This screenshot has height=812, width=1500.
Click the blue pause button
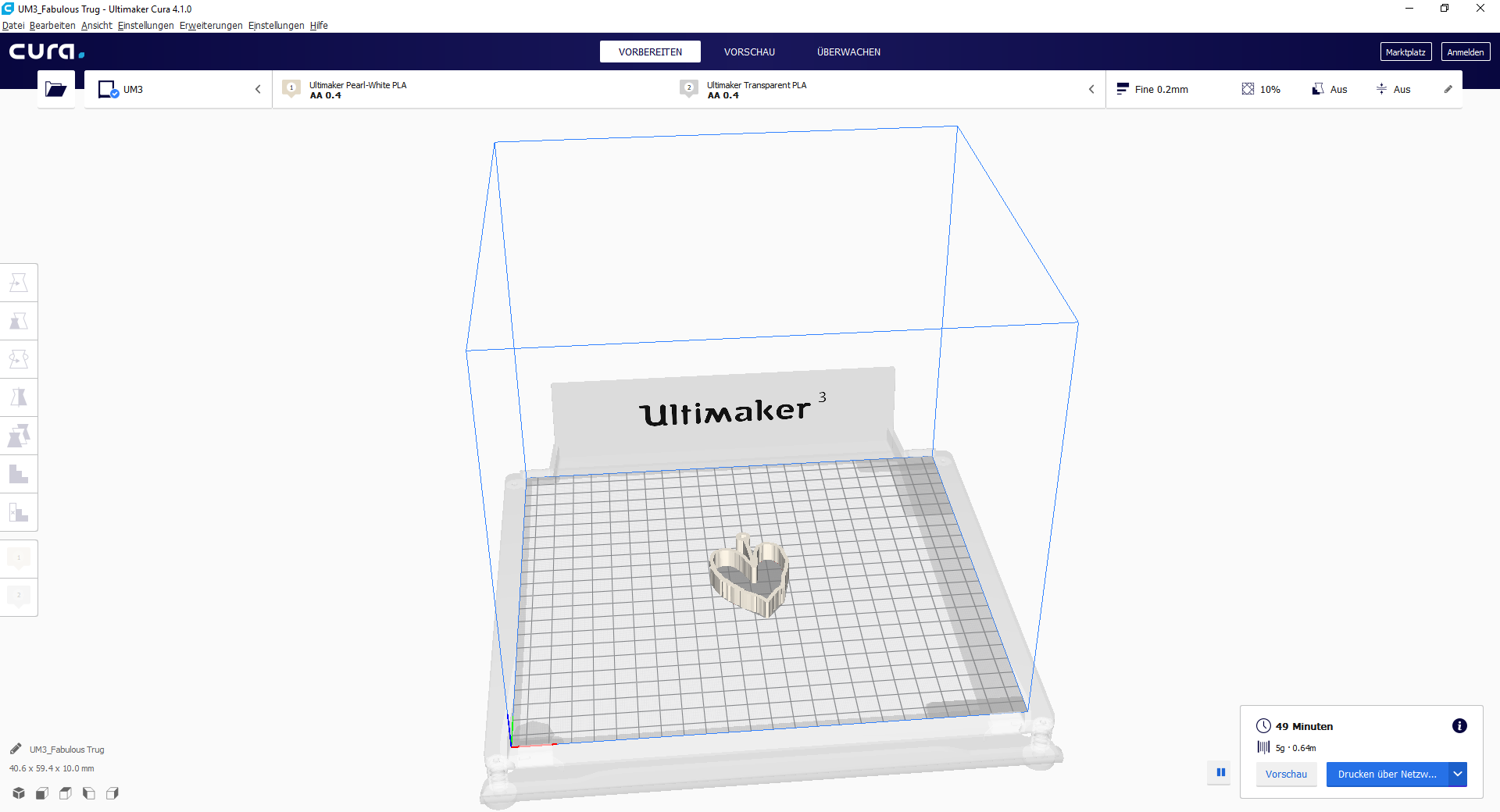click(x=1220, y=773)
